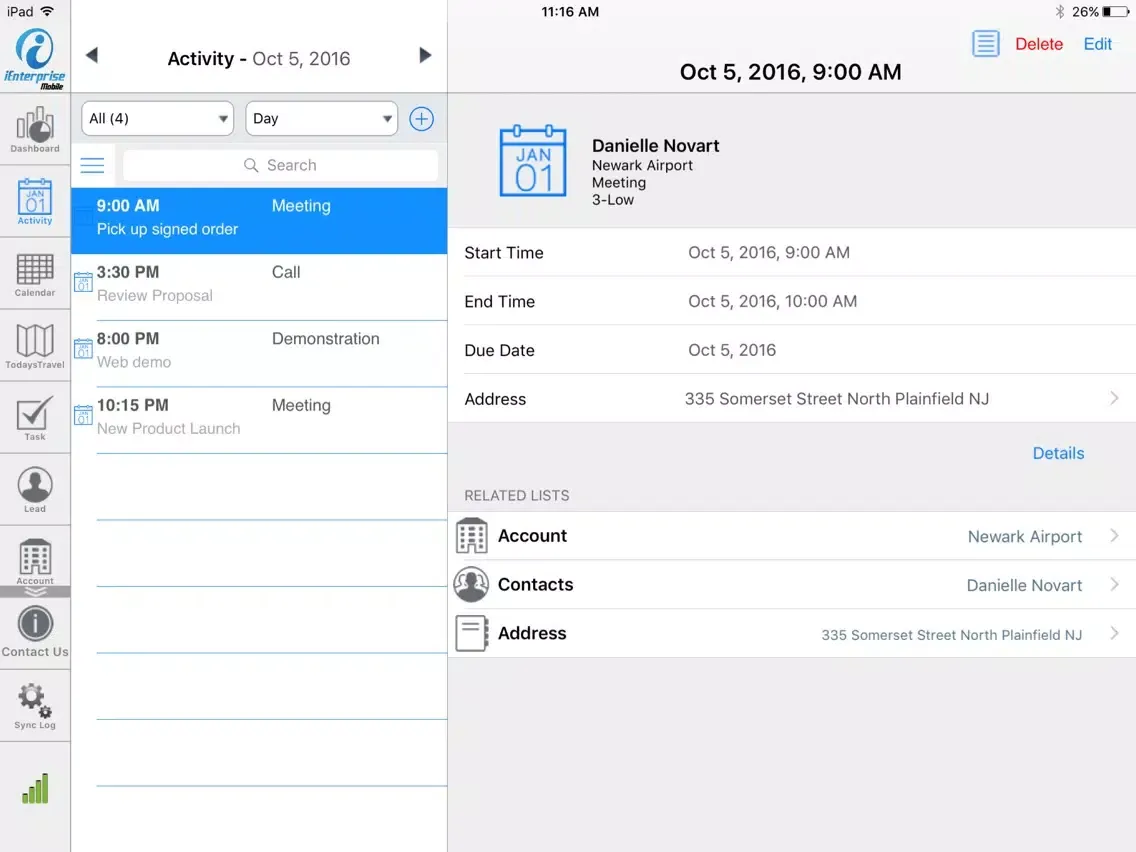Open the Account related list row
Viewport: 1136px width, 852px height.
792,536
